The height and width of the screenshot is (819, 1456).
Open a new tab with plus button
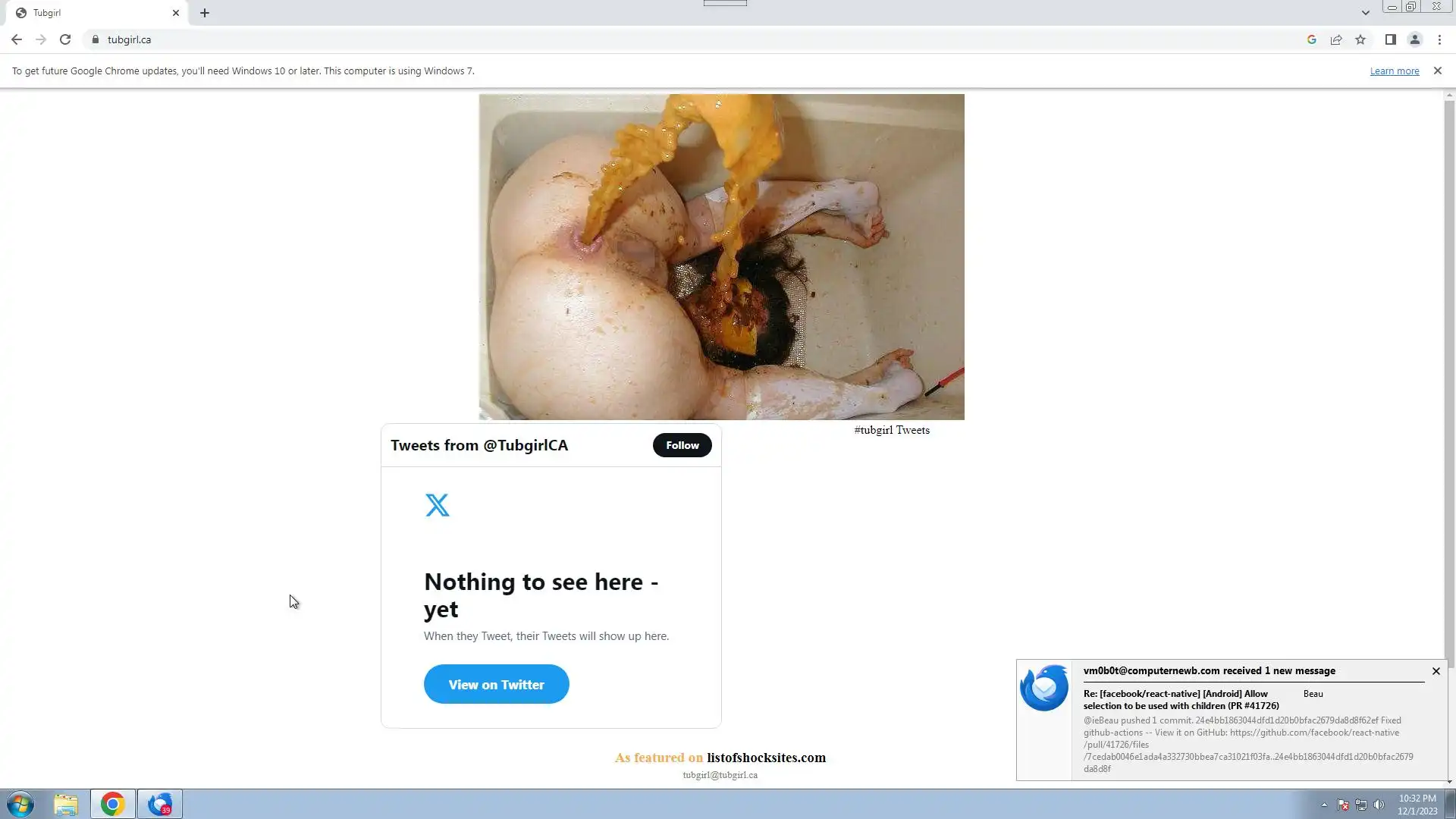click(x=205, y=13)
